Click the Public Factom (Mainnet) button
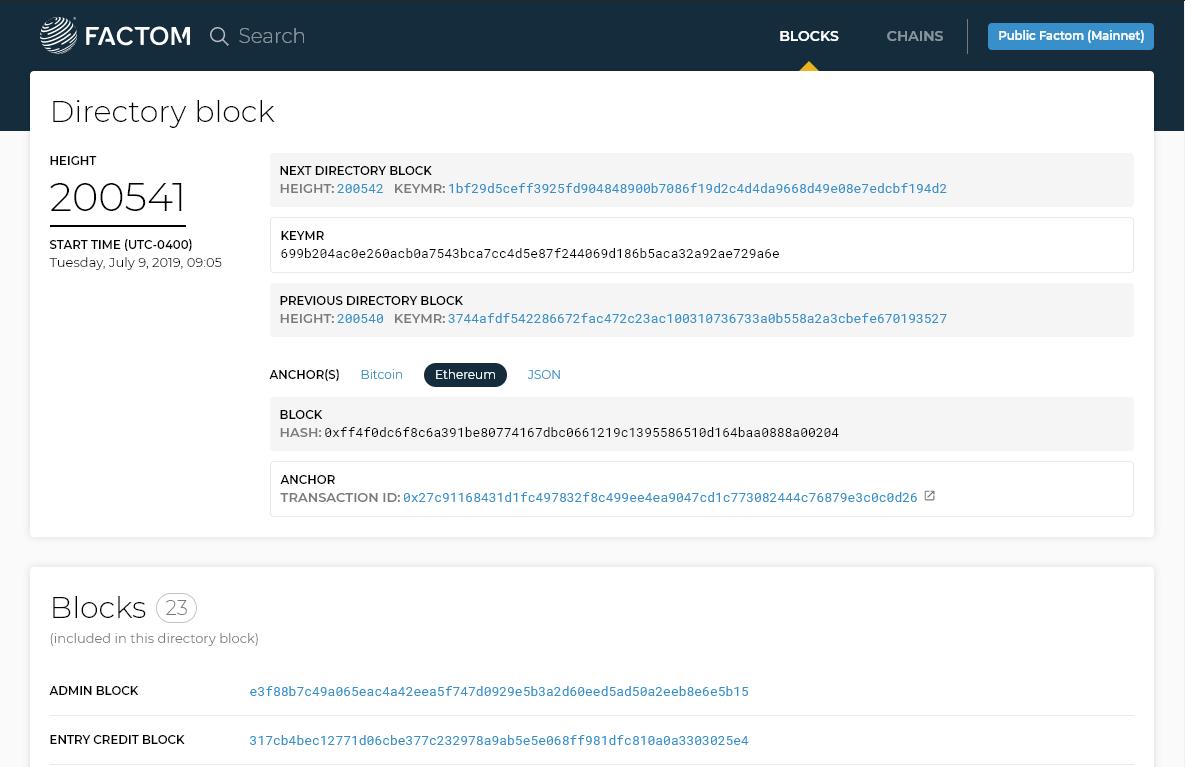The width and height of the screenshot is (1185, 767). click(x=1070, y=36)
